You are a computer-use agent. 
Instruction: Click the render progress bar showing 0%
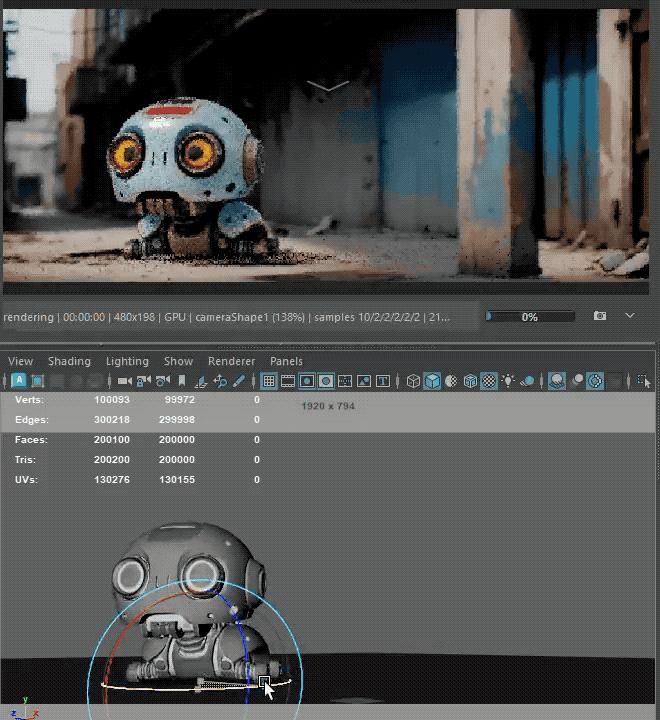530,317
